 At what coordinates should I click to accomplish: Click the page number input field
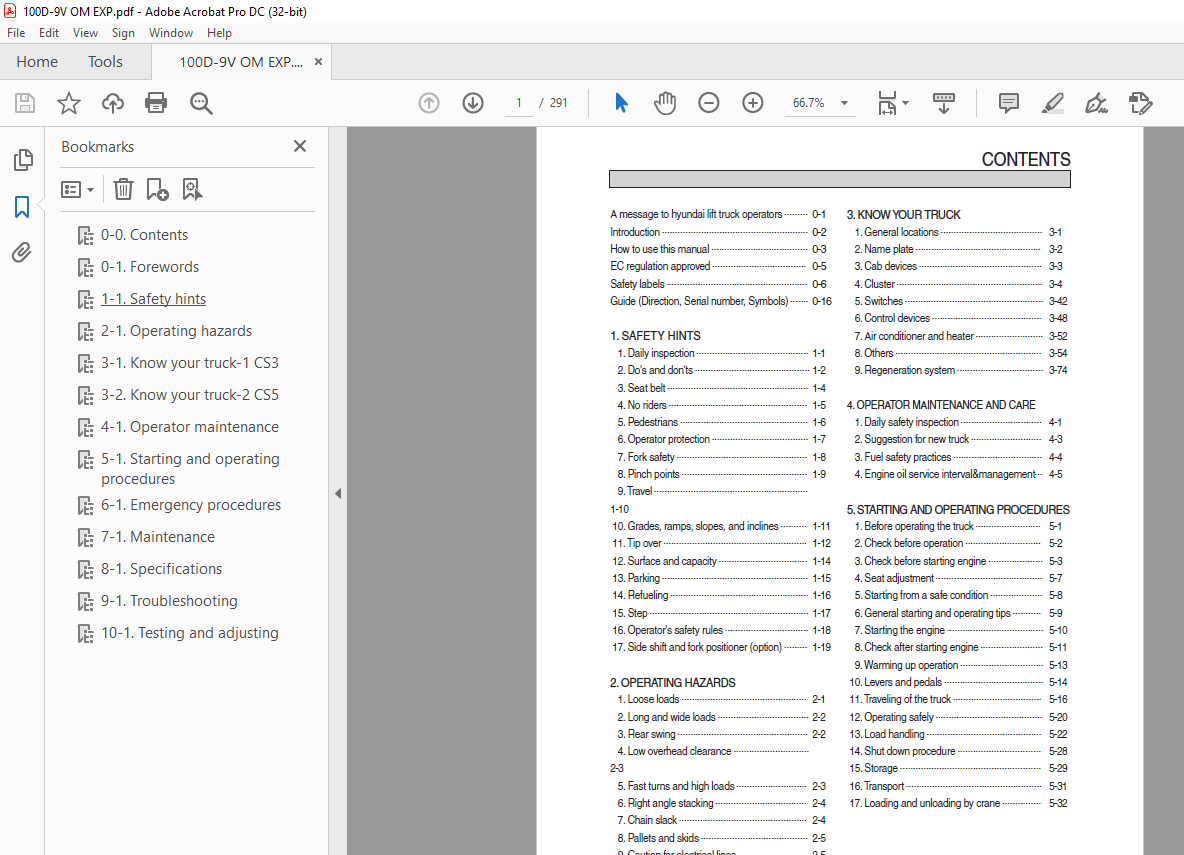pyautogui.click(x=519, y=103)
